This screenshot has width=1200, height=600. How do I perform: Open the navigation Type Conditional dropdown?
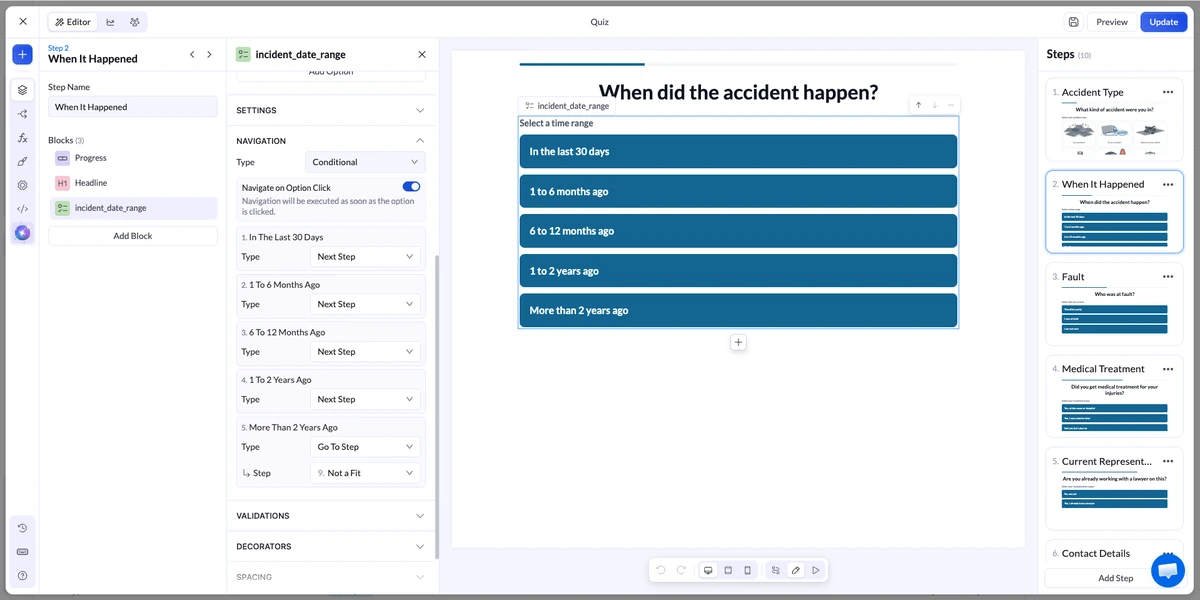pos(365,162)
